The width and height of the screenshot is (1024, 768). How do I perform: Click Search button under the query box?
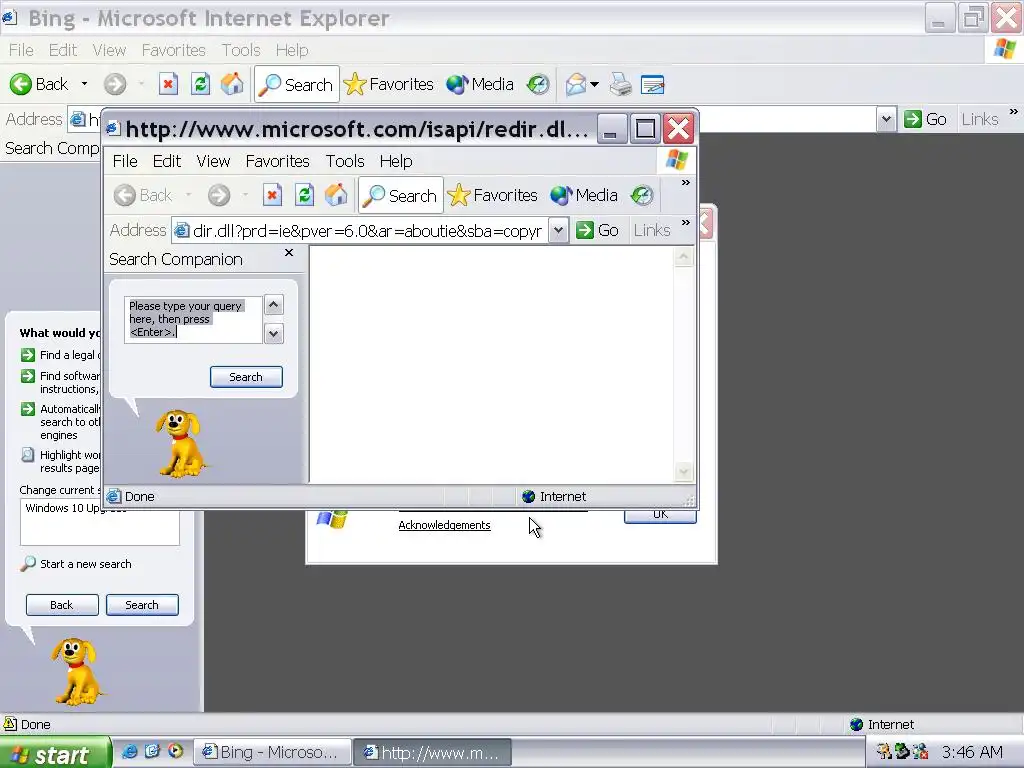246,377
